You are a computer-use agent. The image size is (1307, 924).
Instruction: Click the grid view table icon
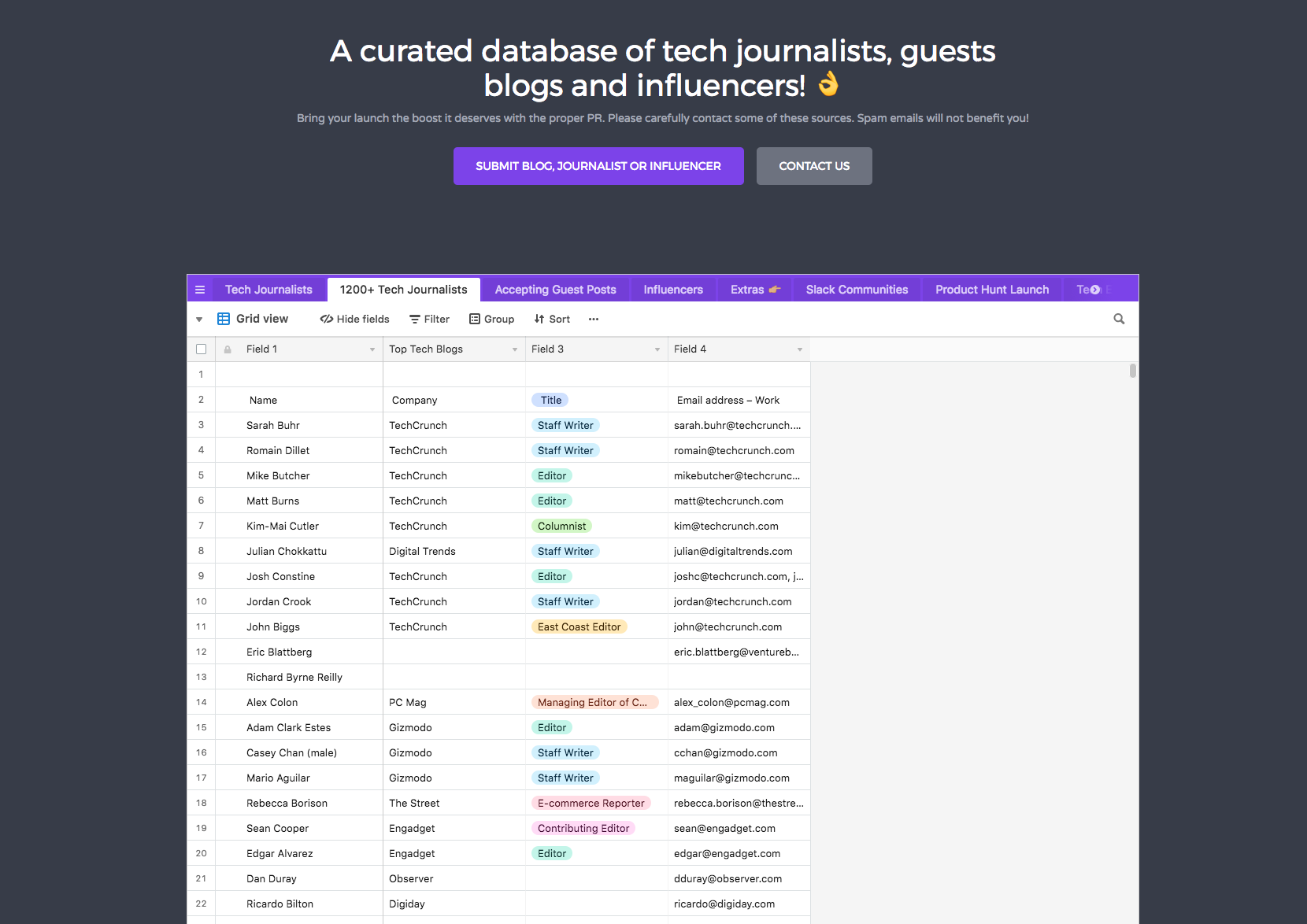[x=224, y=319]
